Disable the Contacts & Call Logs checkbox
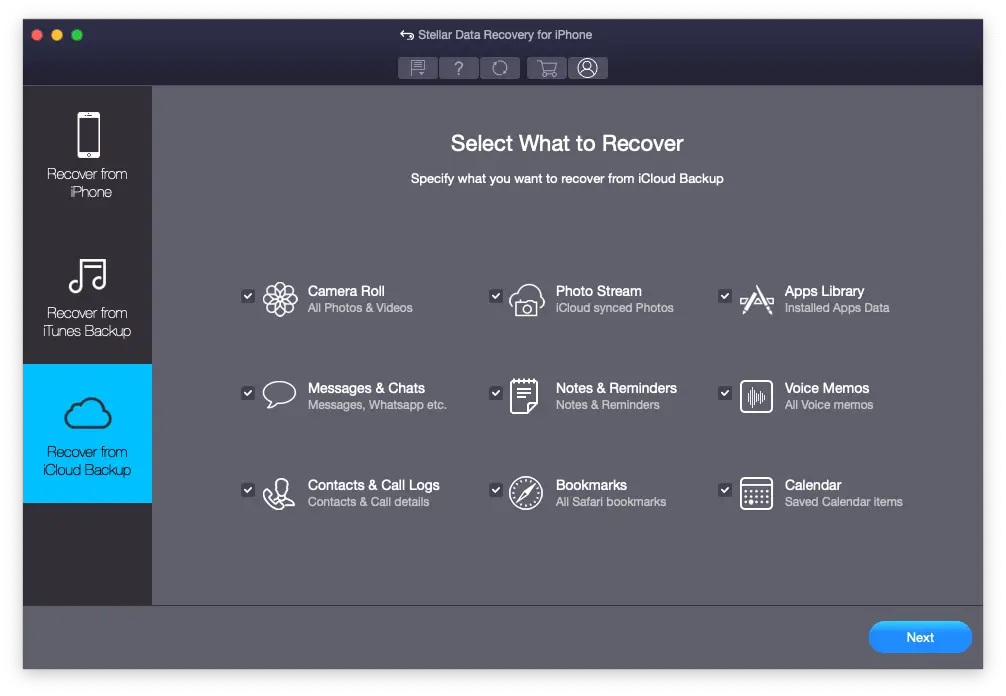 (x=248, y=489)
